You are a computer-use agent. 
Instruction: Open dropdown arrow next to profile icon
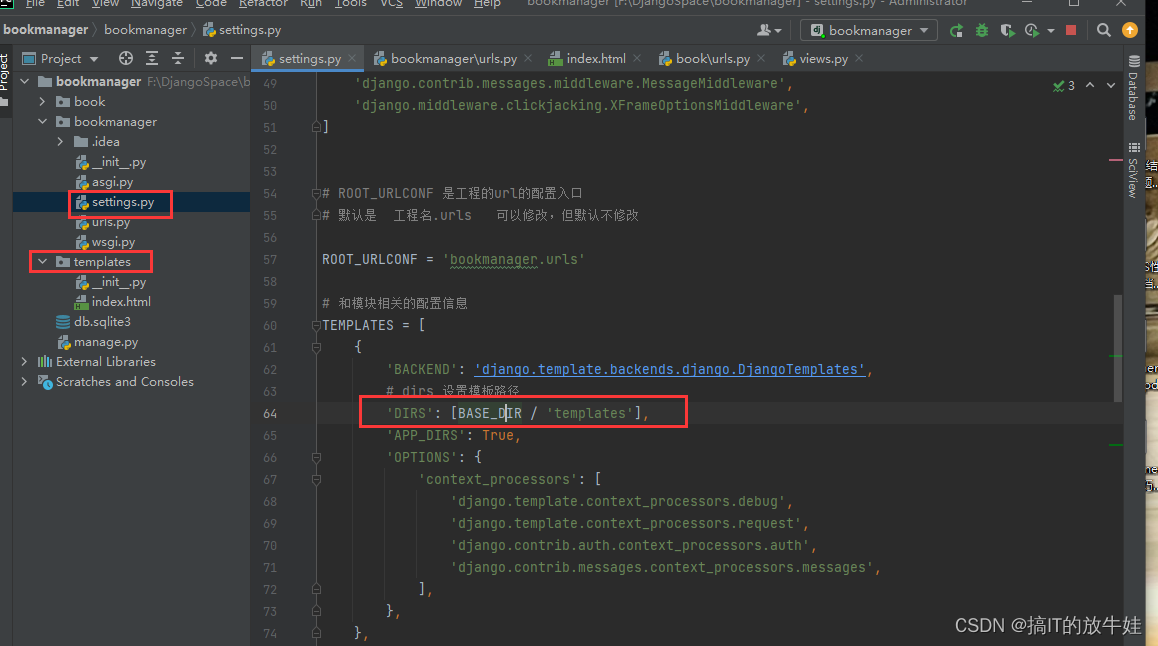pyautogui.click(x=1051, y=31)
